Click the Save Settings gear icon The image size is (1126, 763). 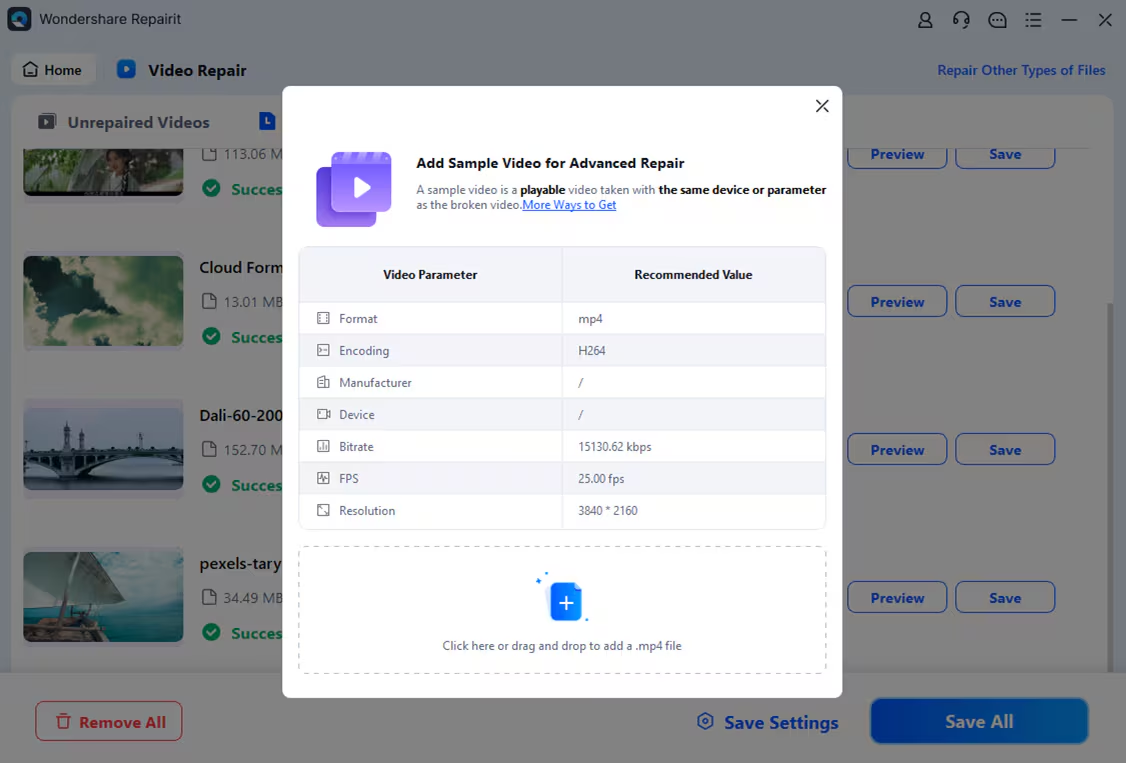705,722
